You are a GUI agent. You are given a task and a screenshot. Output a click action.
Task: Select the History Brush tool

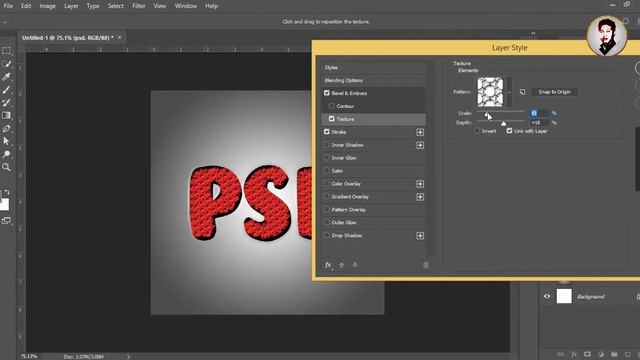(x=6, y=102)
